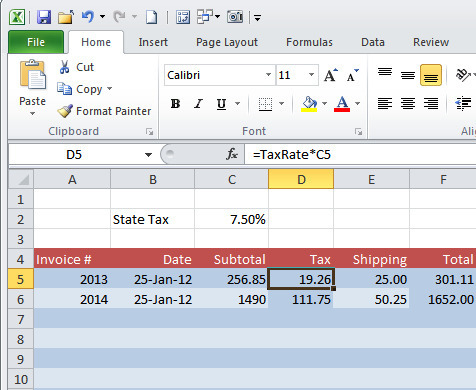Screen dimensions: 476x390
Task: Toggle Bold formatting
Action: (175, 104)
